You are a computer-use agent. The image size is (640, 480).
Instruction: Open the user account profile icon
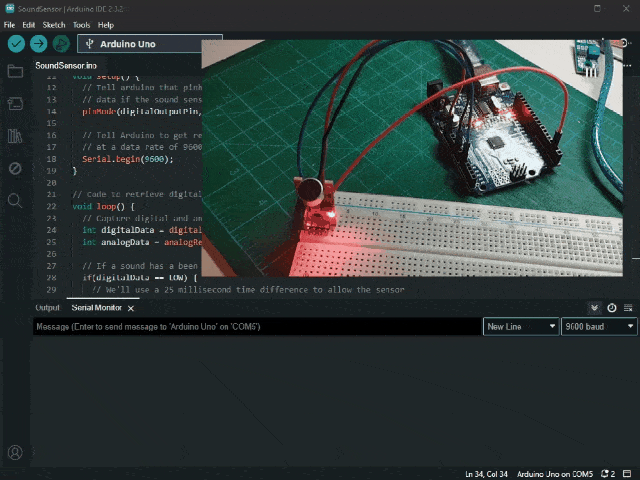pyautogui.click(x=15, y=452)
